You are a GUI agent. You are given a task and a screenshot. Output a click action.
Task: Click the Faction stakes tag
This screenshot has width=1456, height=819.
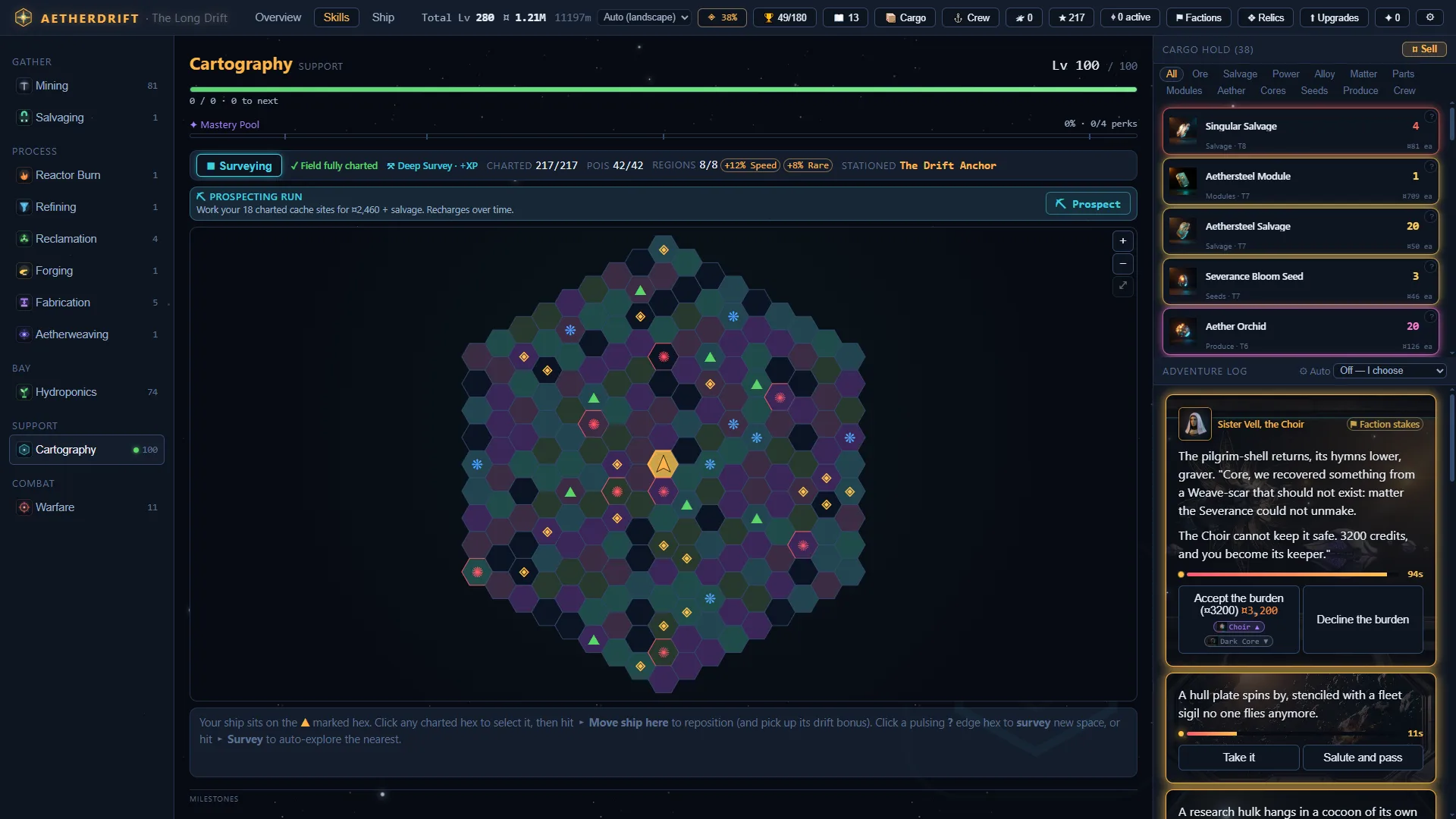point(1385,425)
